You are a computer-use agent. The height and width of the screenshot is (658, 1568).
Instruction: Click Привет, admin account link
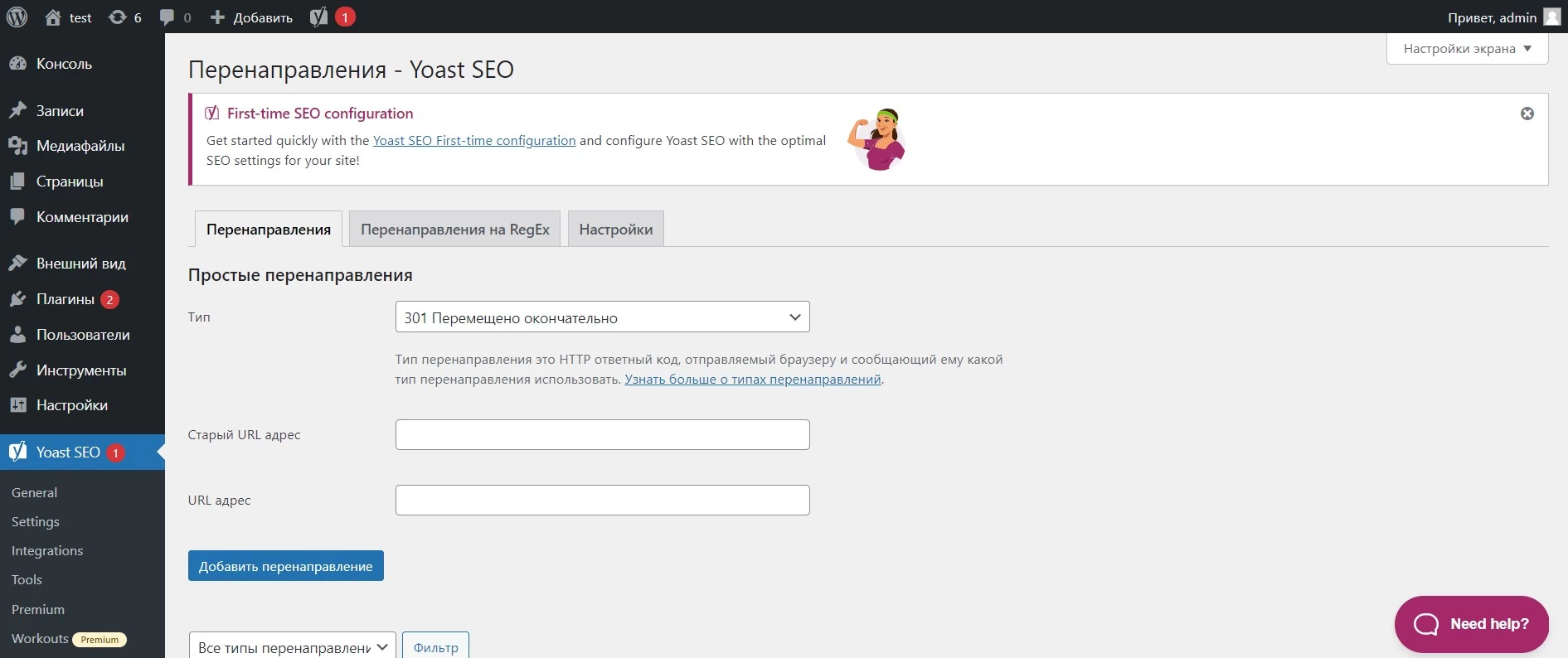tap(1503, 17)
